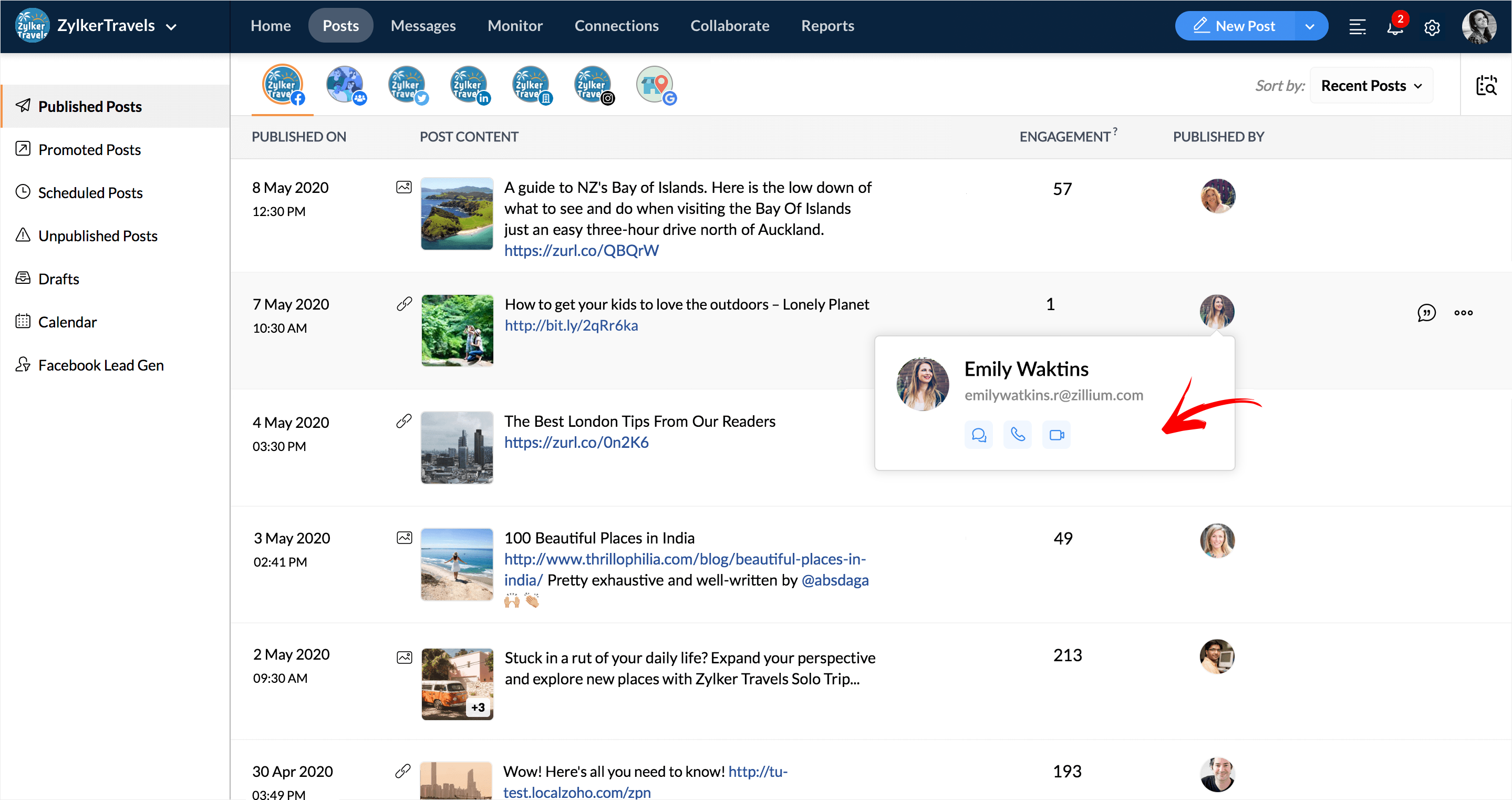The image size is (1512, 800).
Task: Open the settings gear icon
Action: point(1432,27)
